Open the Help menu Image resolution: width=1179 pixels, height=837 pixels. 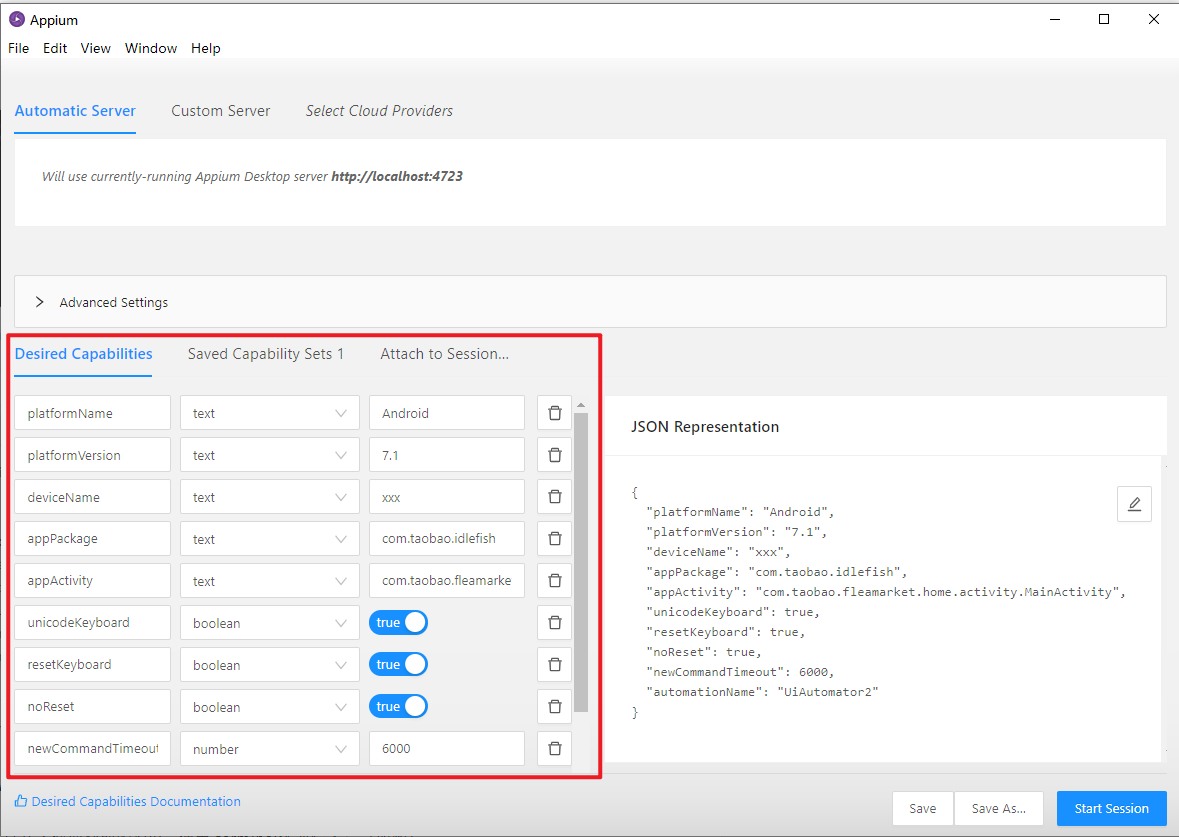(x=205, y=48)
